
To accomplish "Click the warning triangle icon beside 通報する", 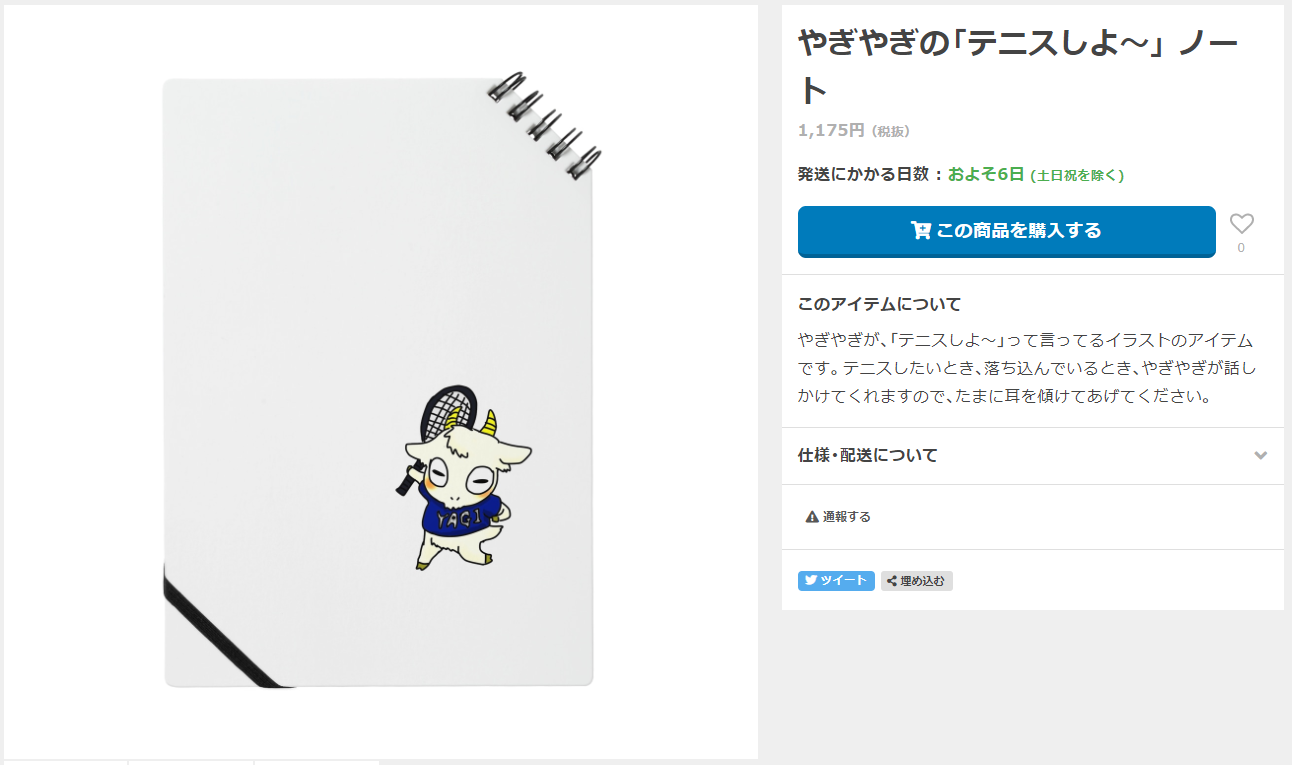I will click(x=812, y=517).
